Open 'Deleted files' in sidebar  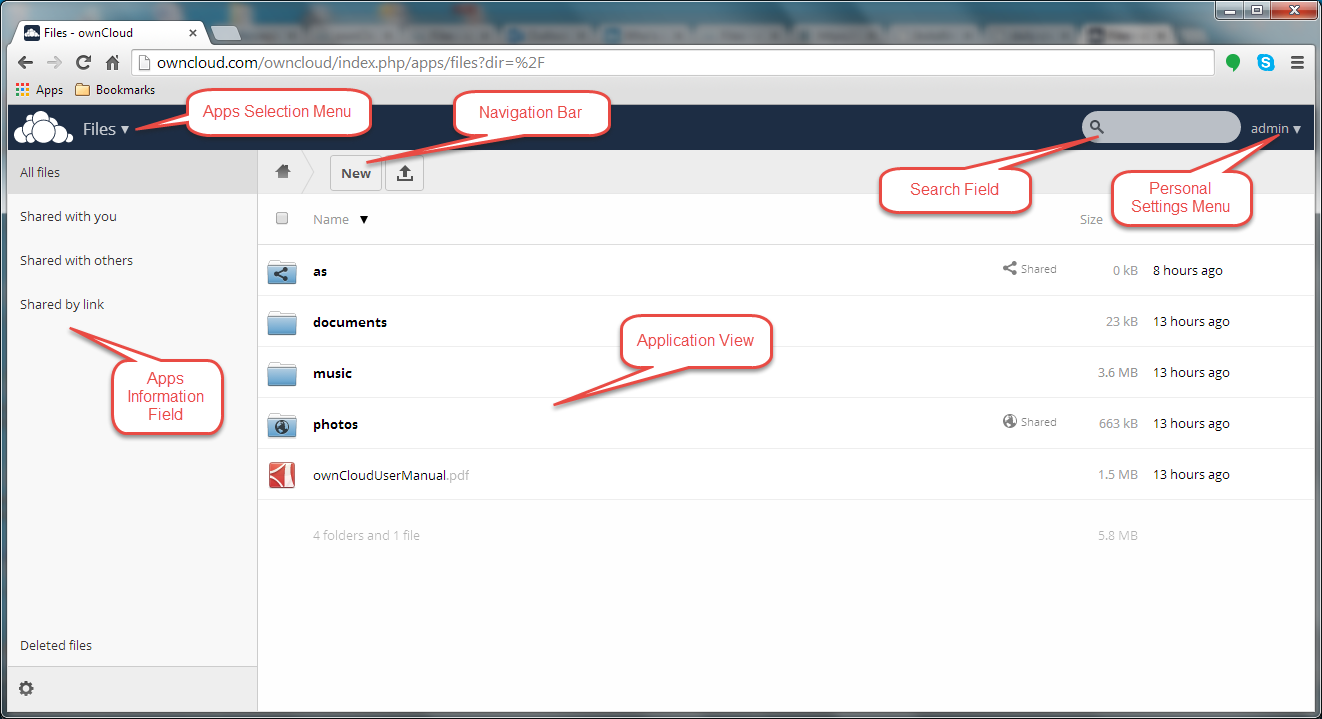pyautogui.click(x=56, y=645)
